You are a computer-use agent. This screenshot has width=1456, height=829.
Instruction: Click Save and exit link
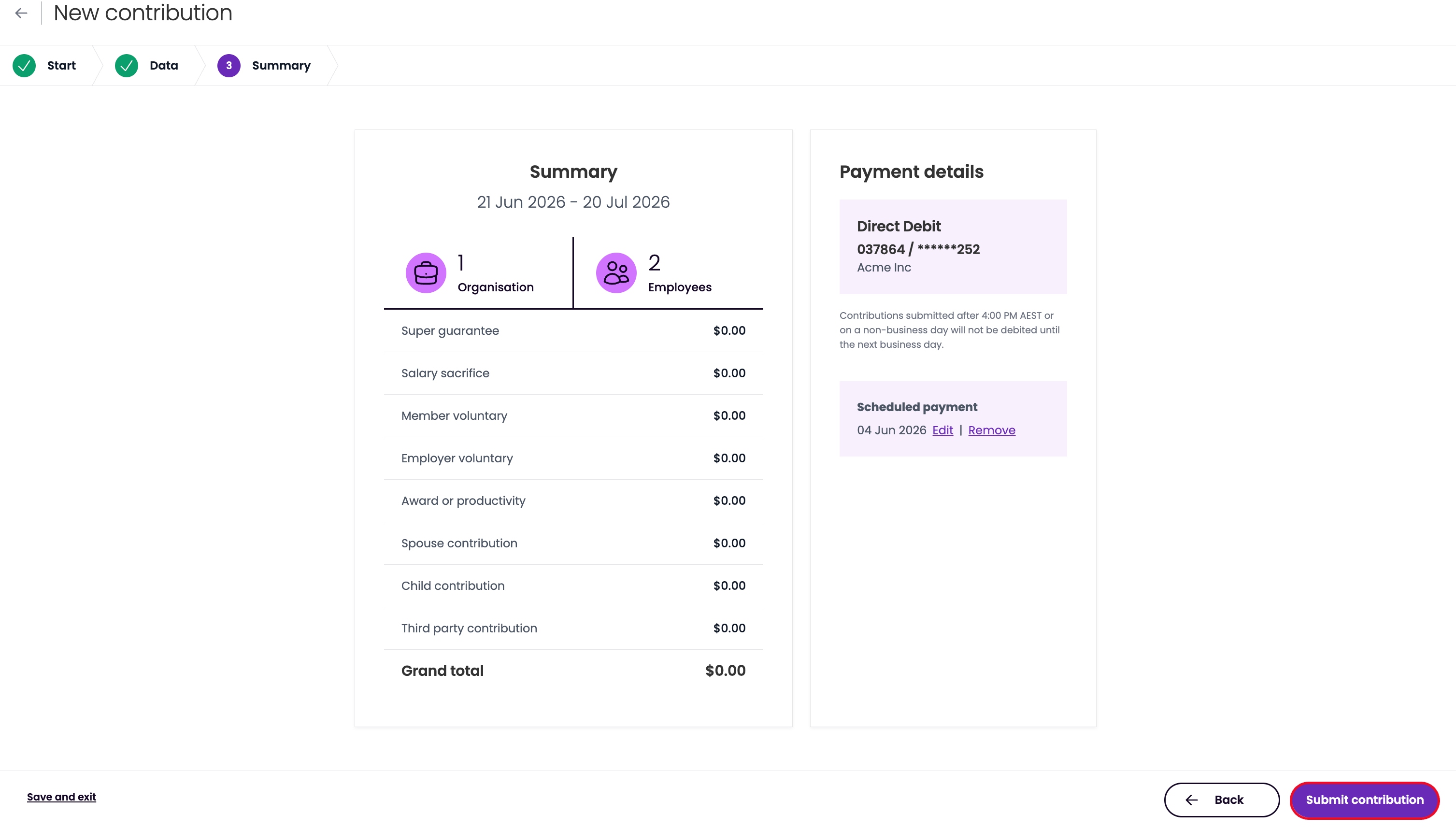click(x=61, y=797)
